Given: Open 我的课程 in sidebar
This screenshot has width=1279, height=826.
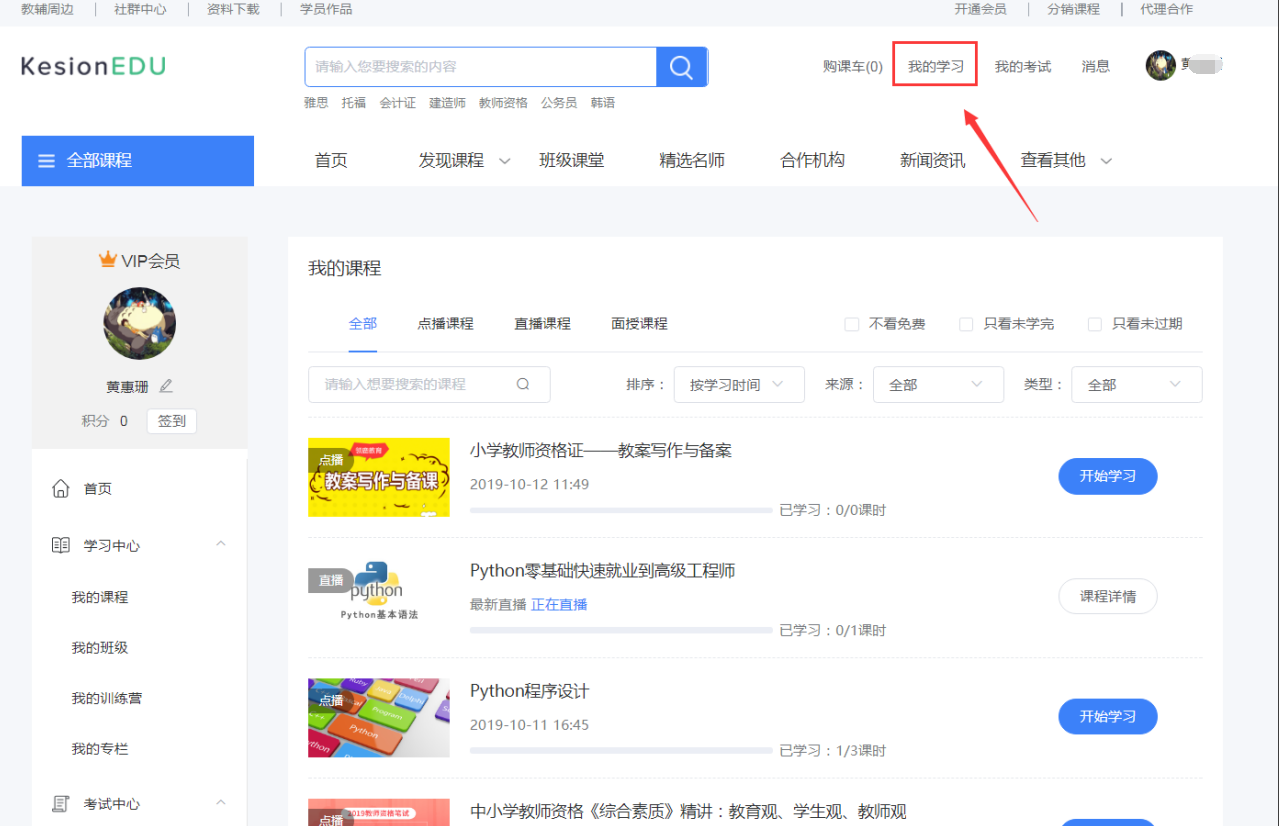Looking at the screenshot, I should click(x=100, y=597).
